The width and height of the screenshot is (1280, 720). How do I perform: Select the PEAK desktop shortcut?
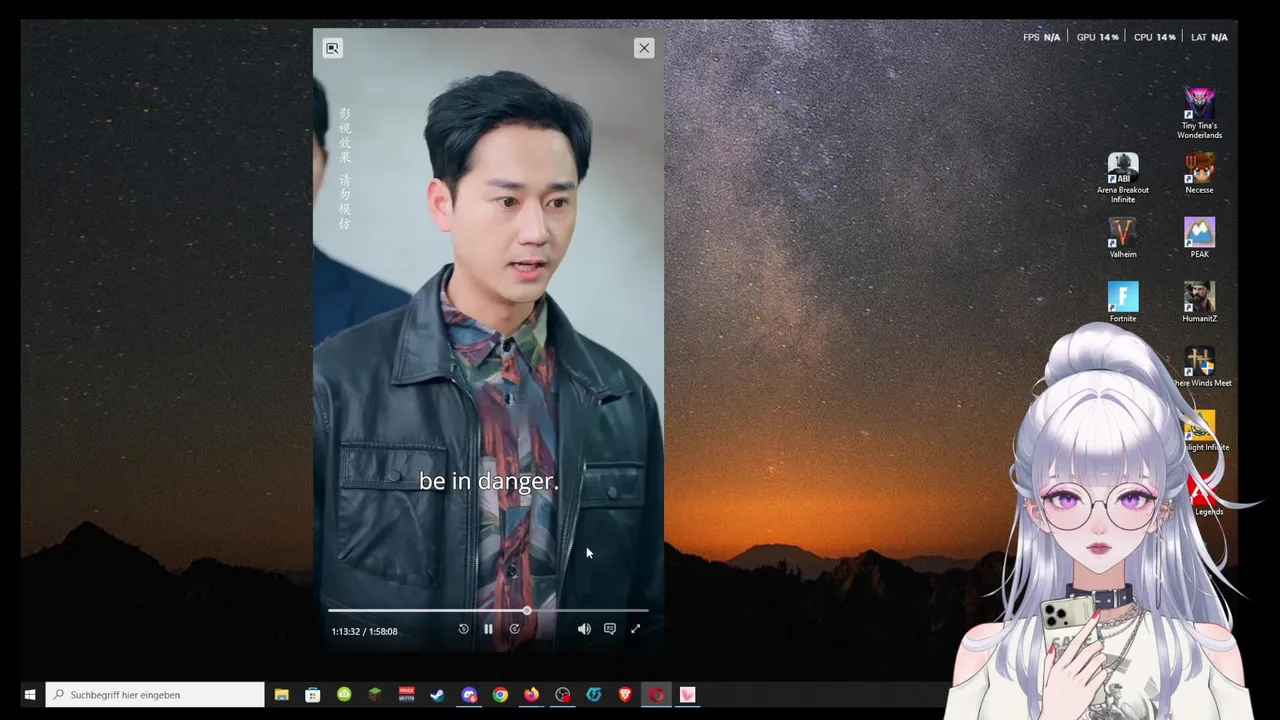pos(1199,238)
